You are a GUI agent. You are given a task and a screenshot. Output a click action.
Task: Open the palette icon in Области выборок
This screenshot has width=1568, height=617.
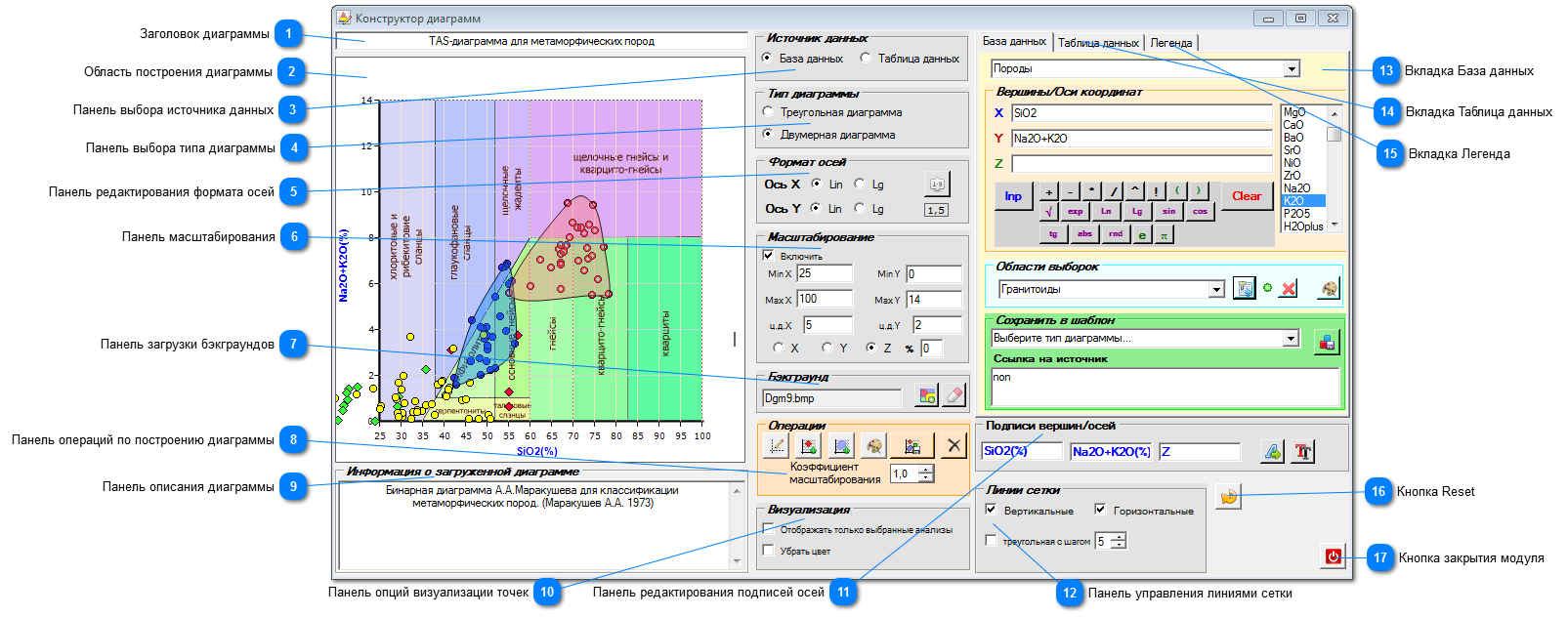pos(1328,288)
